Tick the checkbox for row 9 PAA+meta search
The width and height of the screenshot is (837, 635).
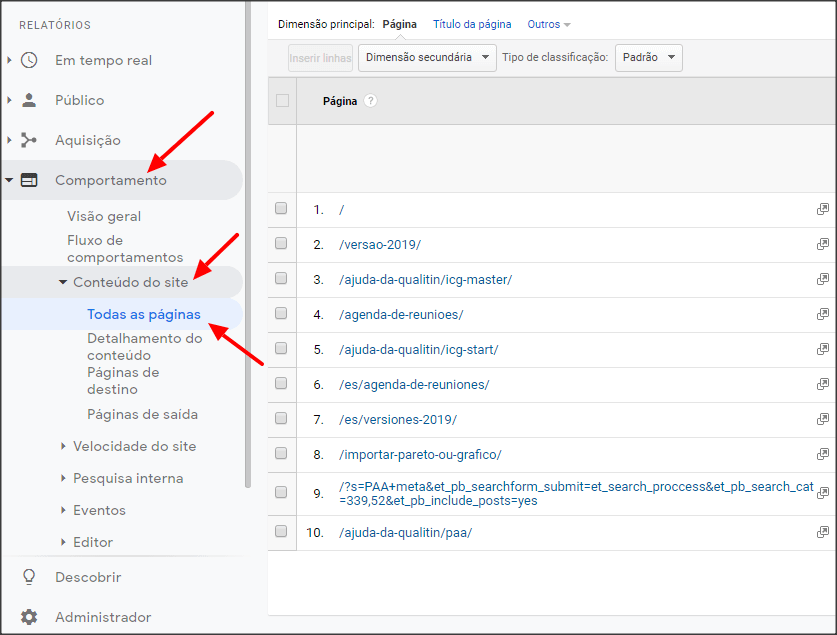tap(281, 492)
